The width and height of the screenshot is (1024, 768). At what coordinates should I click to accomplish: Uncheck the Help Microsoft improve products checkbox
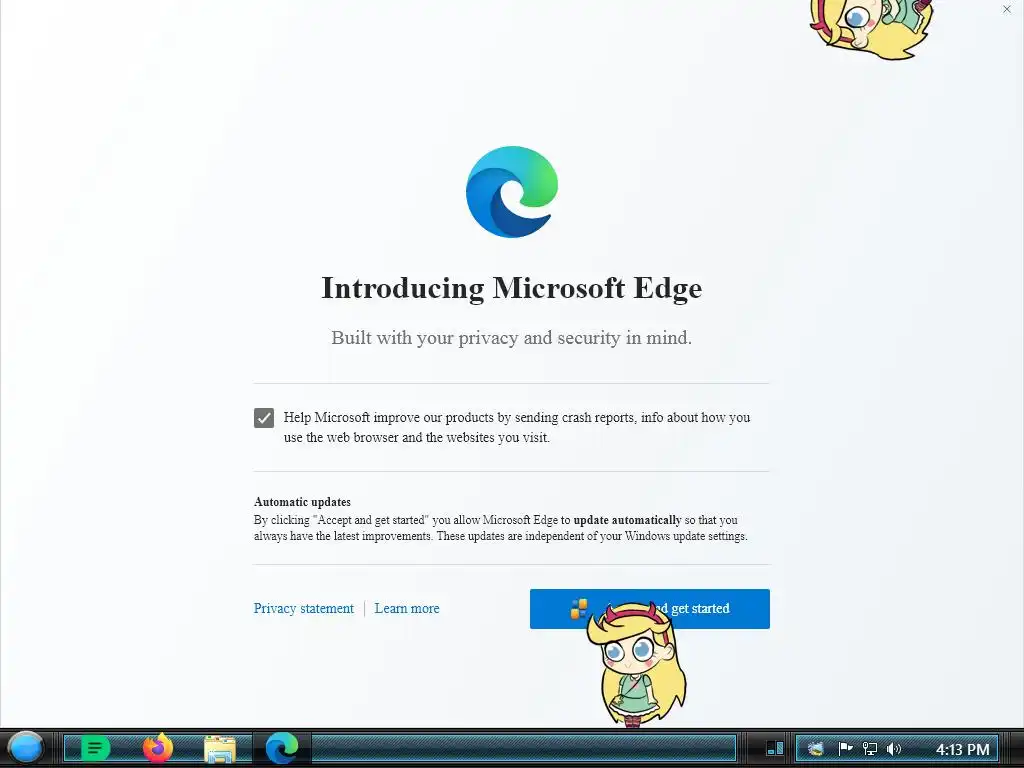click(x=264, y=418)
